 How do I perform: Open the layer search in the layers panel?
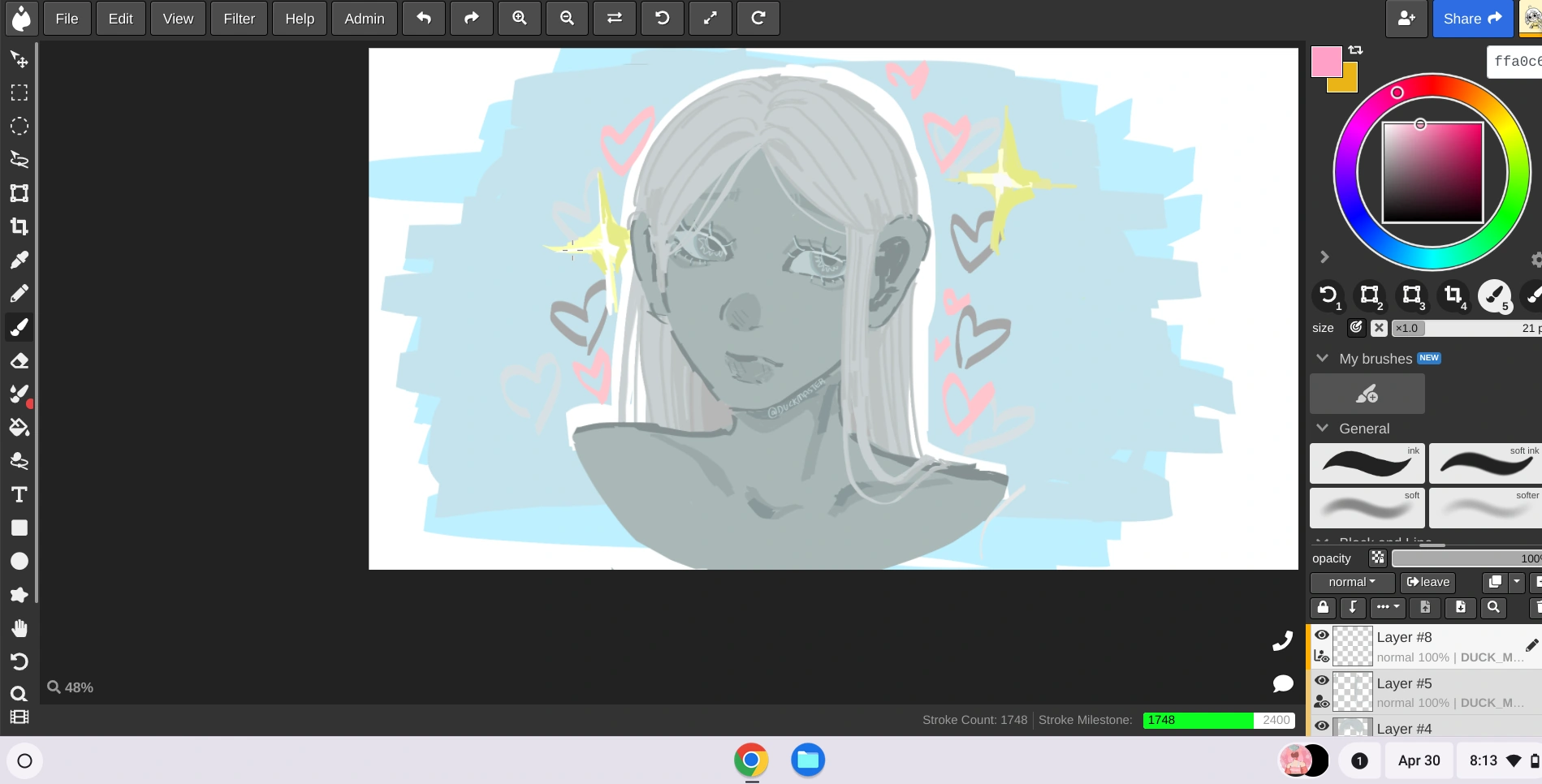(x=1493, y=607)
